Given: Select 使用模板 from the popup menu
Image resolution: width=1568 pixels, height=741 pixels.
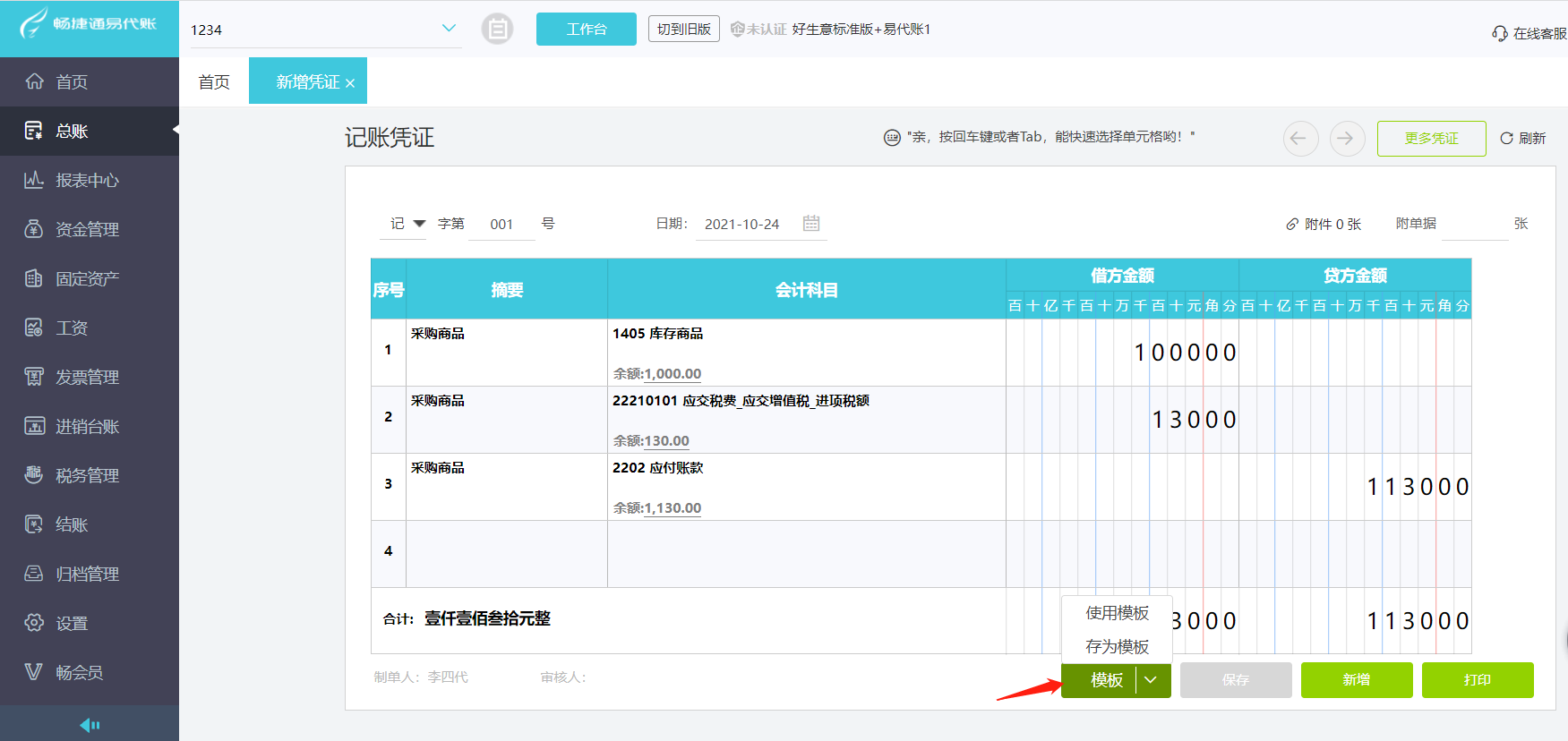Looking at the screenshot, I should [x=1117, y=613].
